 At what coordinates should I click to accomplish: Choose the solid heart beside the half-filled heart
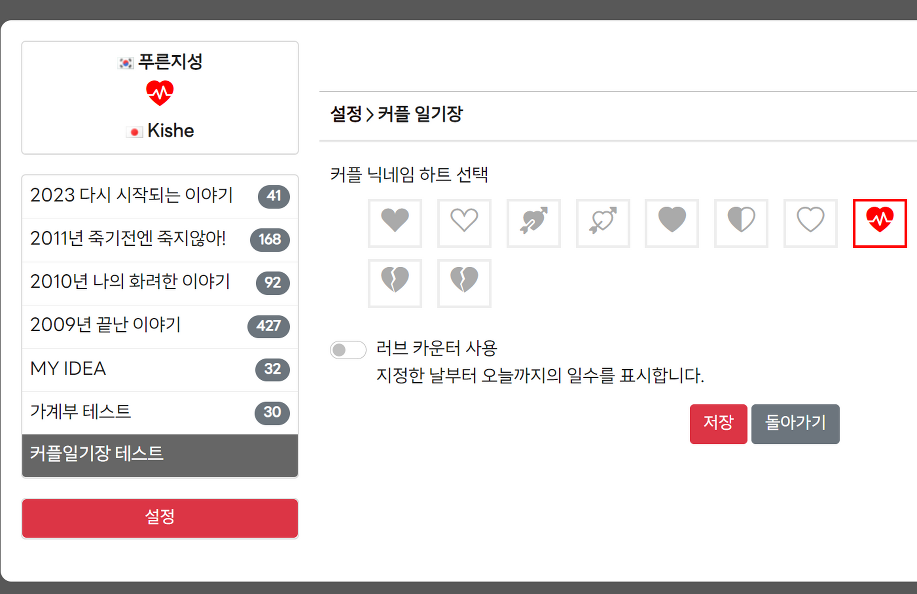point(672,222)
